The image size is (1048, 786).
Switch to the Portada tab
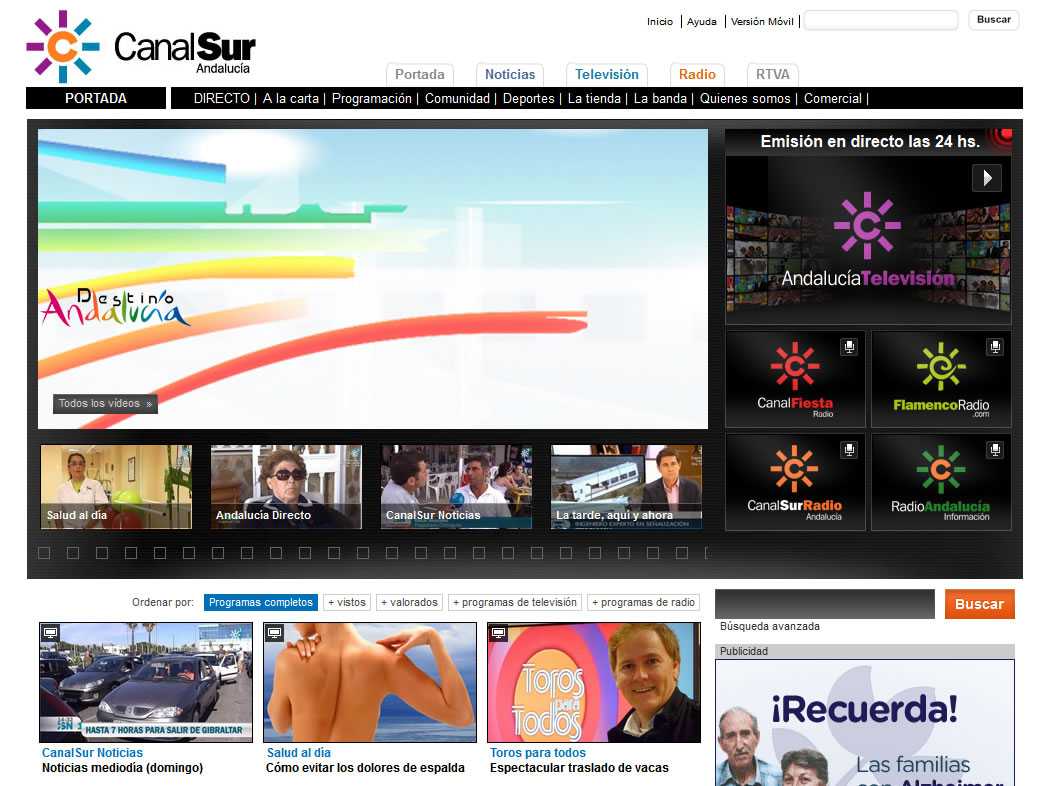(x=420, y=74)
